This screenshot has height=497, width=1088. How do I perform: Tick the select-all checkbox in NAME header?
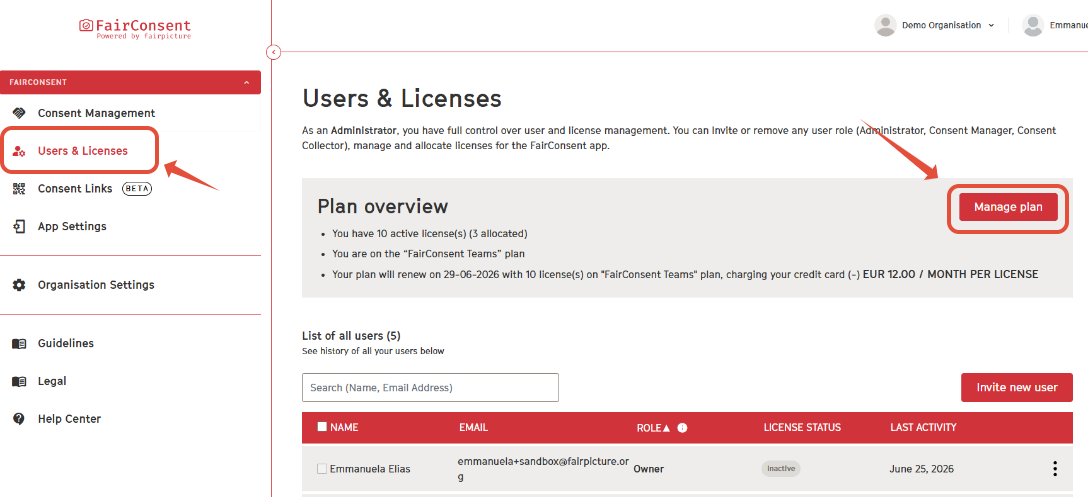point(322,427)
